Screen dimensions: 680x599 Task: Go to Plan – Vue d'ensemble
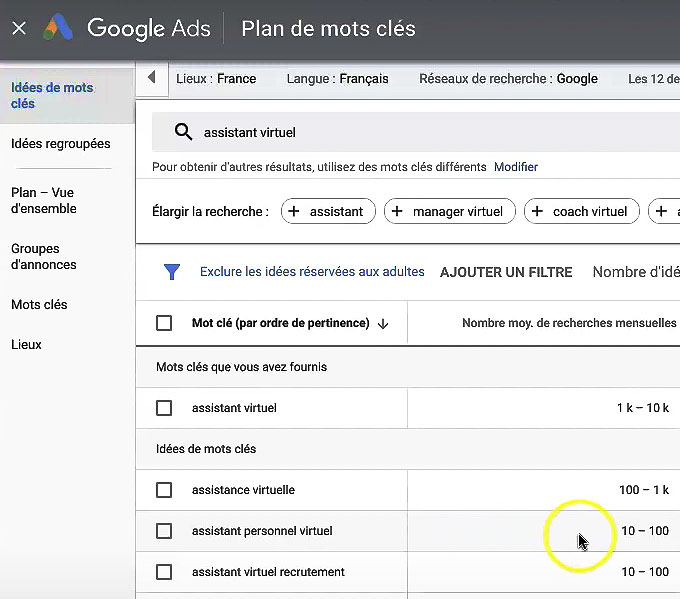pos(44,200)
